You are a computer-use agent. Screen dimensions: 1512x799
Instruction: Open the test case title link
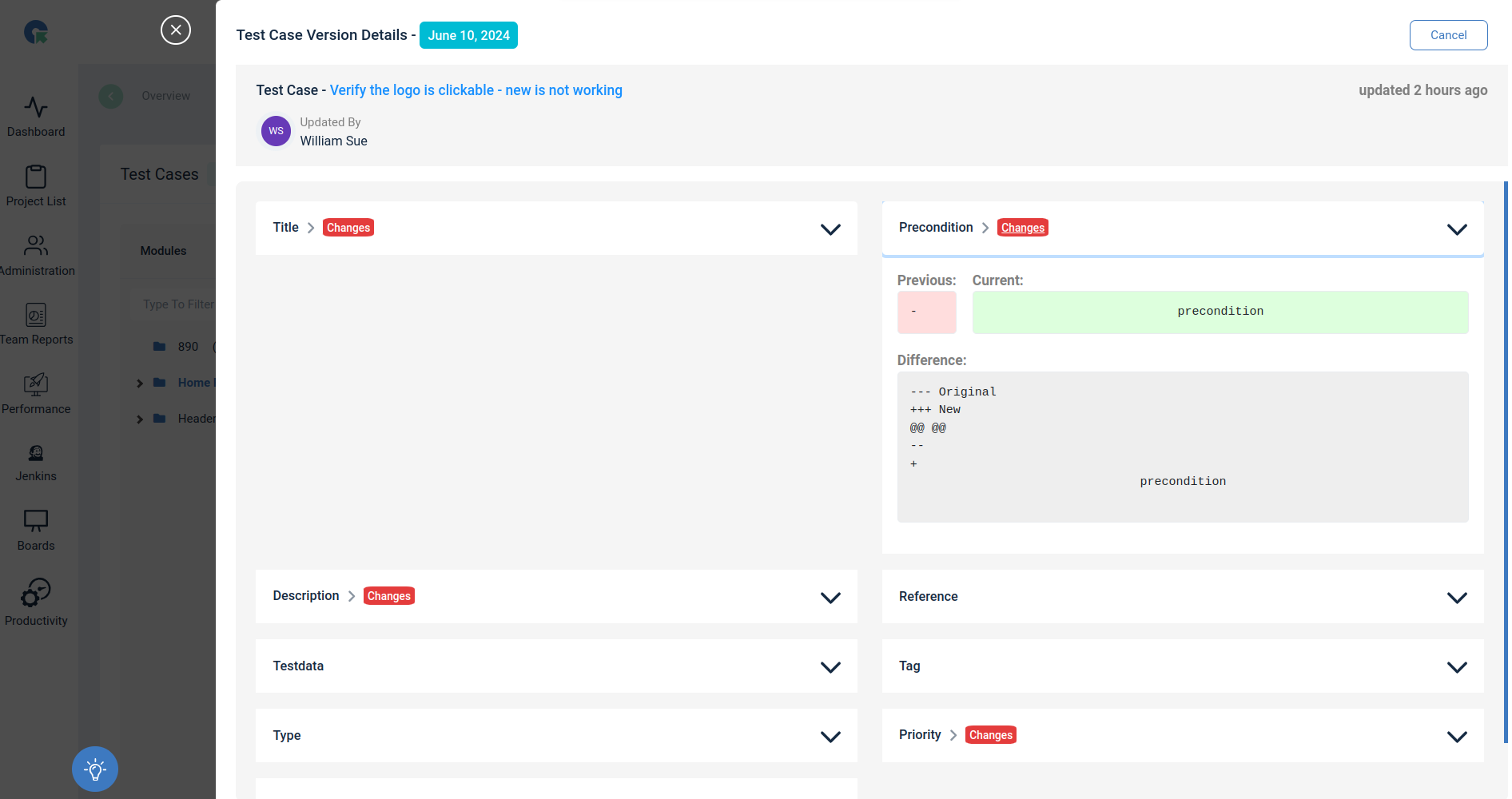[475, 90]
